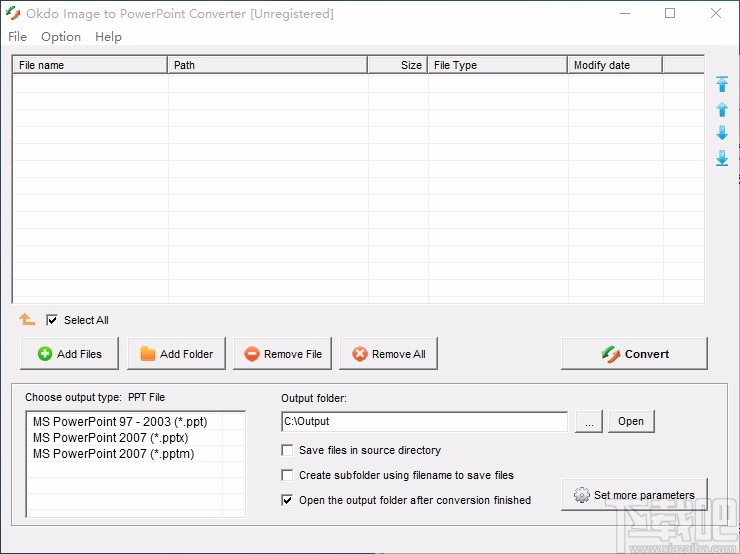Minimize the converter window

coord(625,13)
